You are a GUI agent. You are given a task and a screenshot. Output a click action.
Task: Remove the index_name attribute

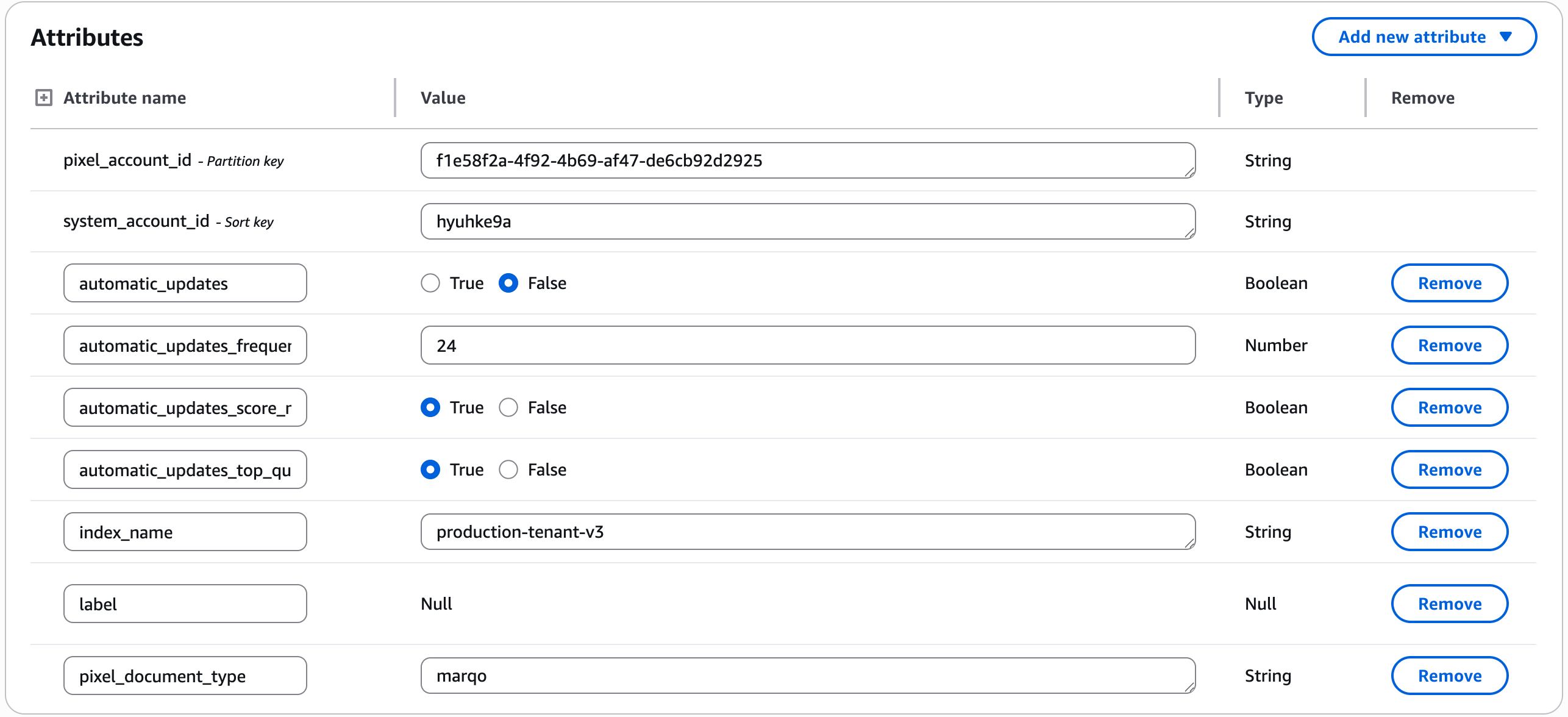(1449, 532)
